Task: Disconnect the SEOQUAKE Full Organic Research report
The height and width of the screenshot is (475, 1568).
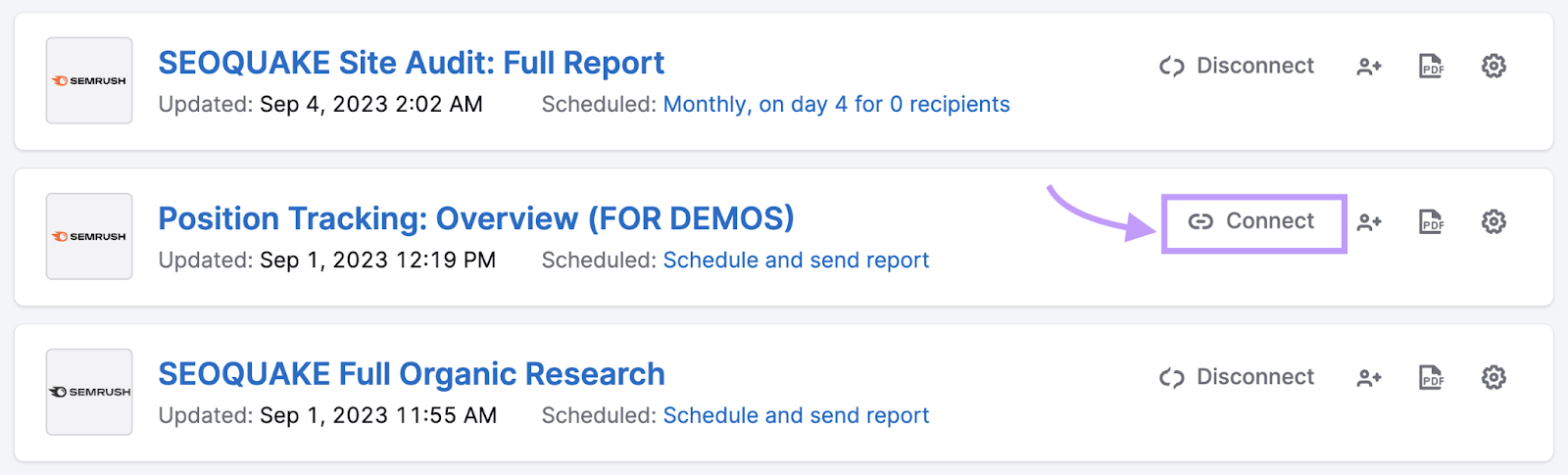Action: coord(1237,377)
